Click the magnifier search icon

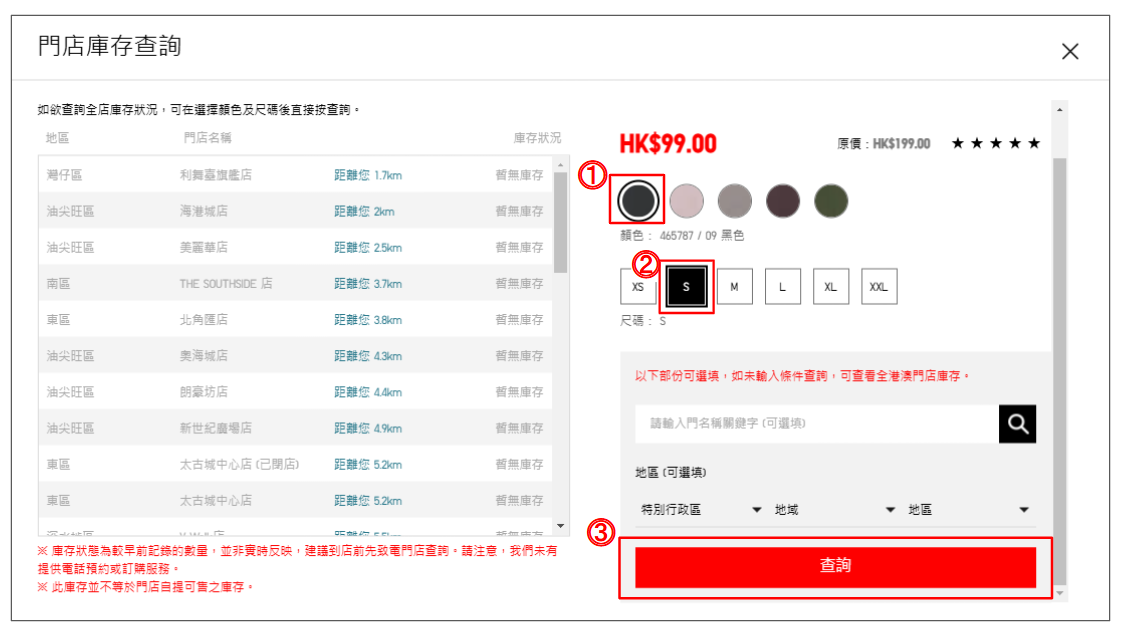point(1017,424)
